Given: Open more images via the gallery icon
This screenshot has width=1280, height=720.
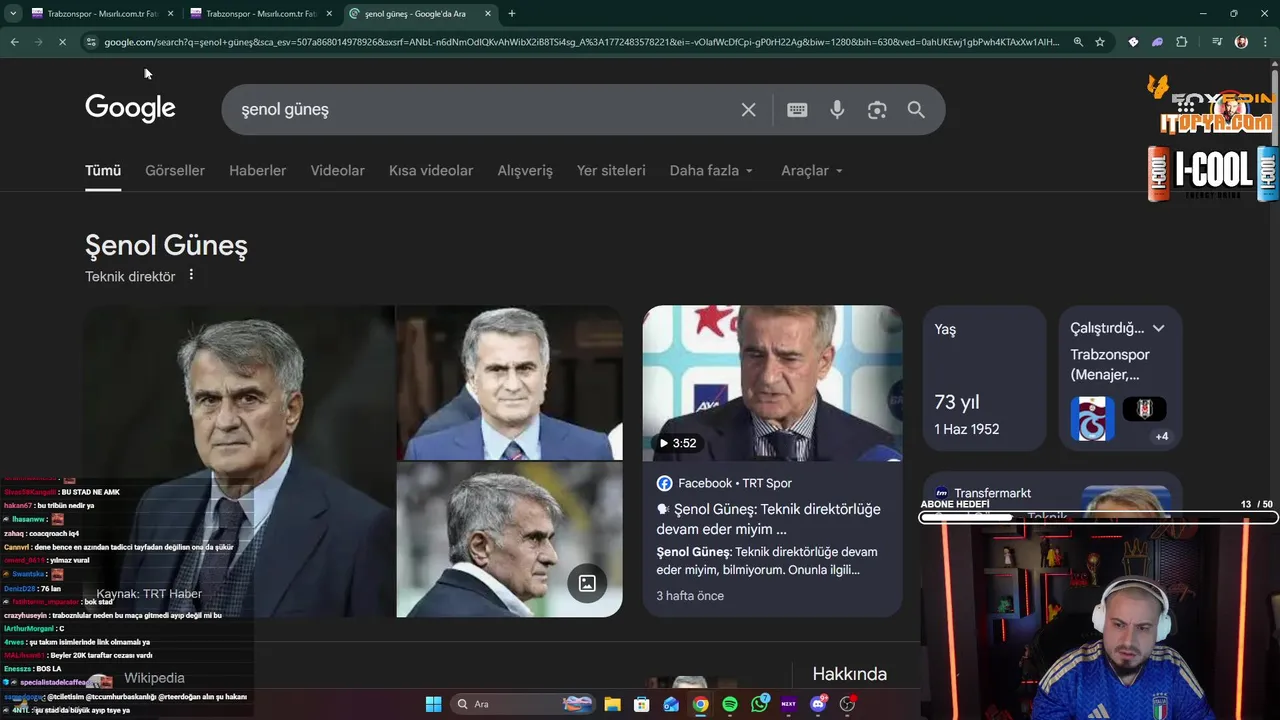Looking at the screenshot, I should click(587, 583).
